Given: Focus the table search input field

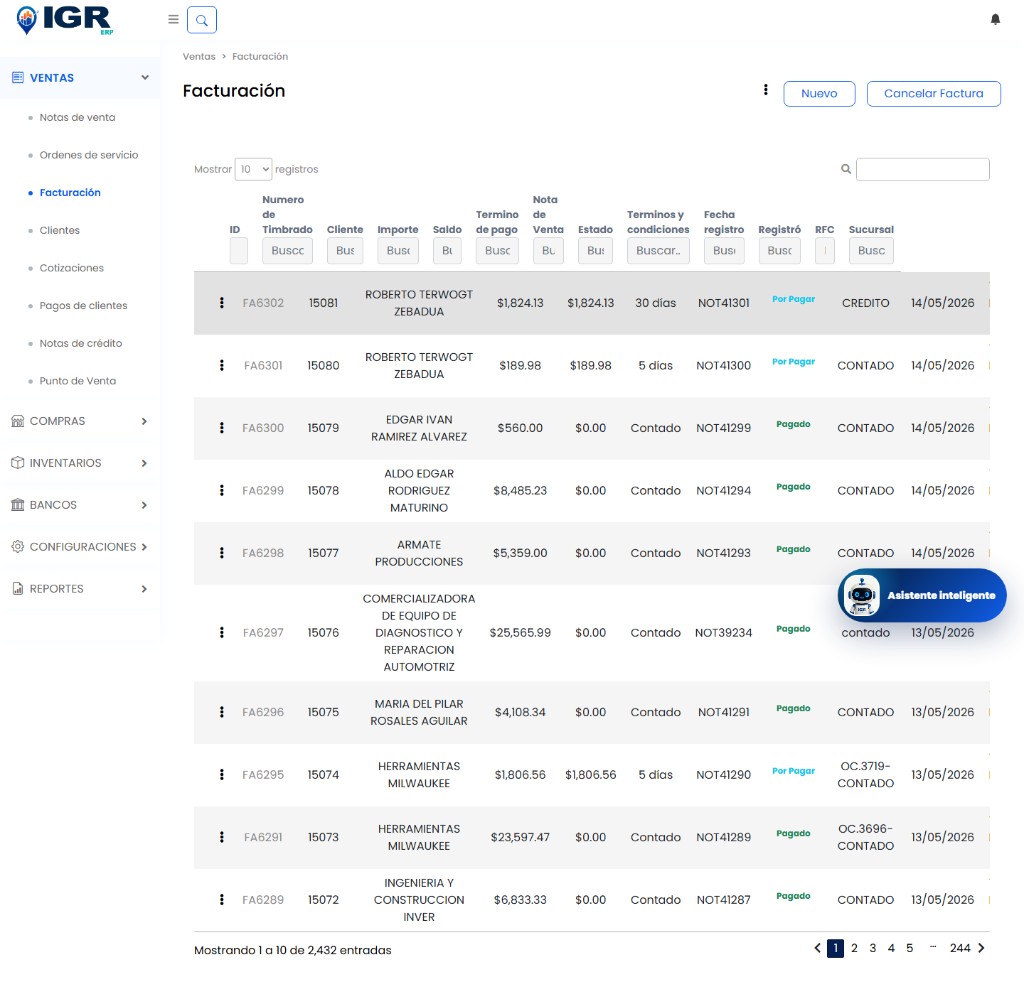Looking at the screenshot, I should pyautogui.click(x=922, y=169).
